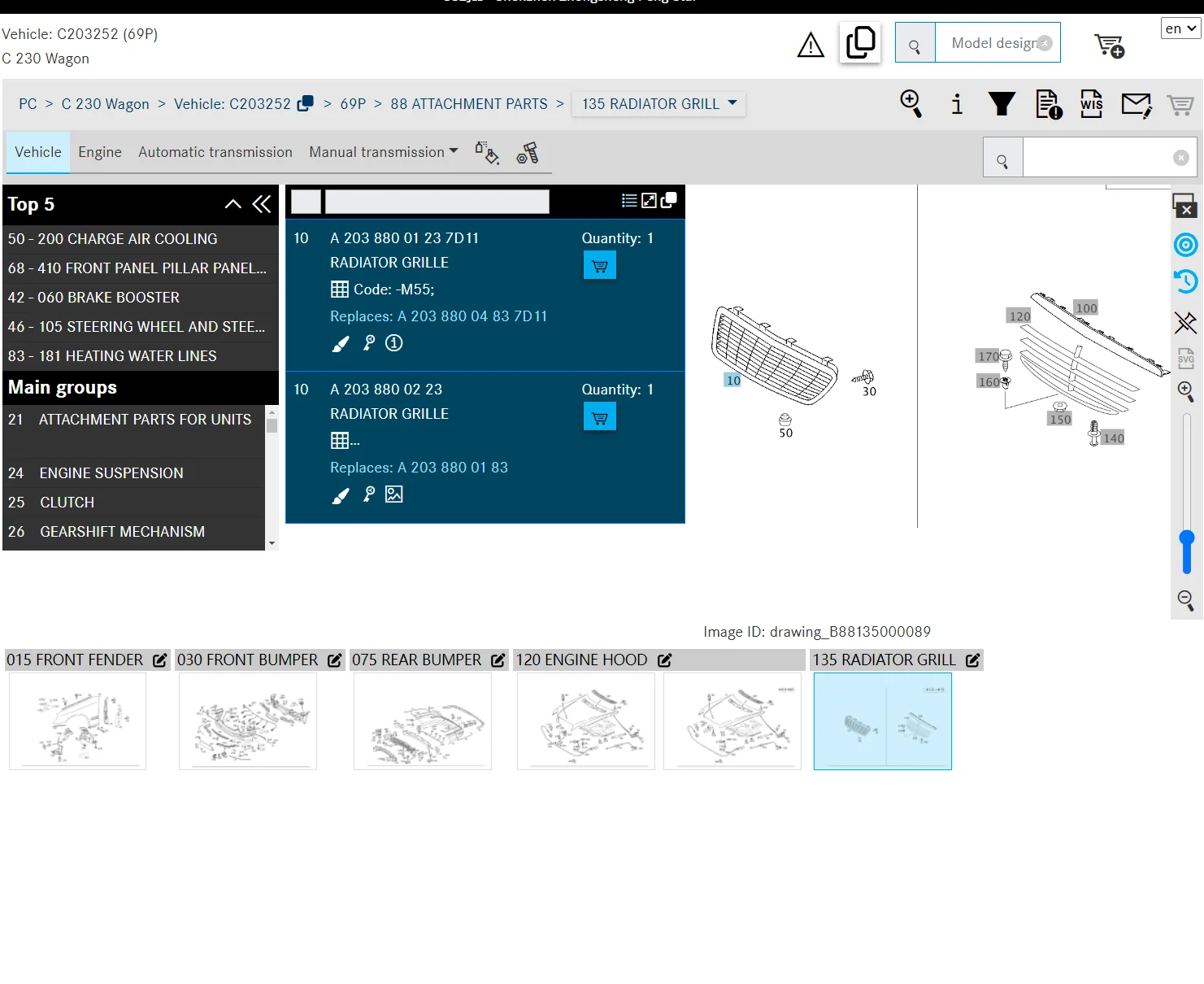Click the send email envelope icon

(1137, 105)
